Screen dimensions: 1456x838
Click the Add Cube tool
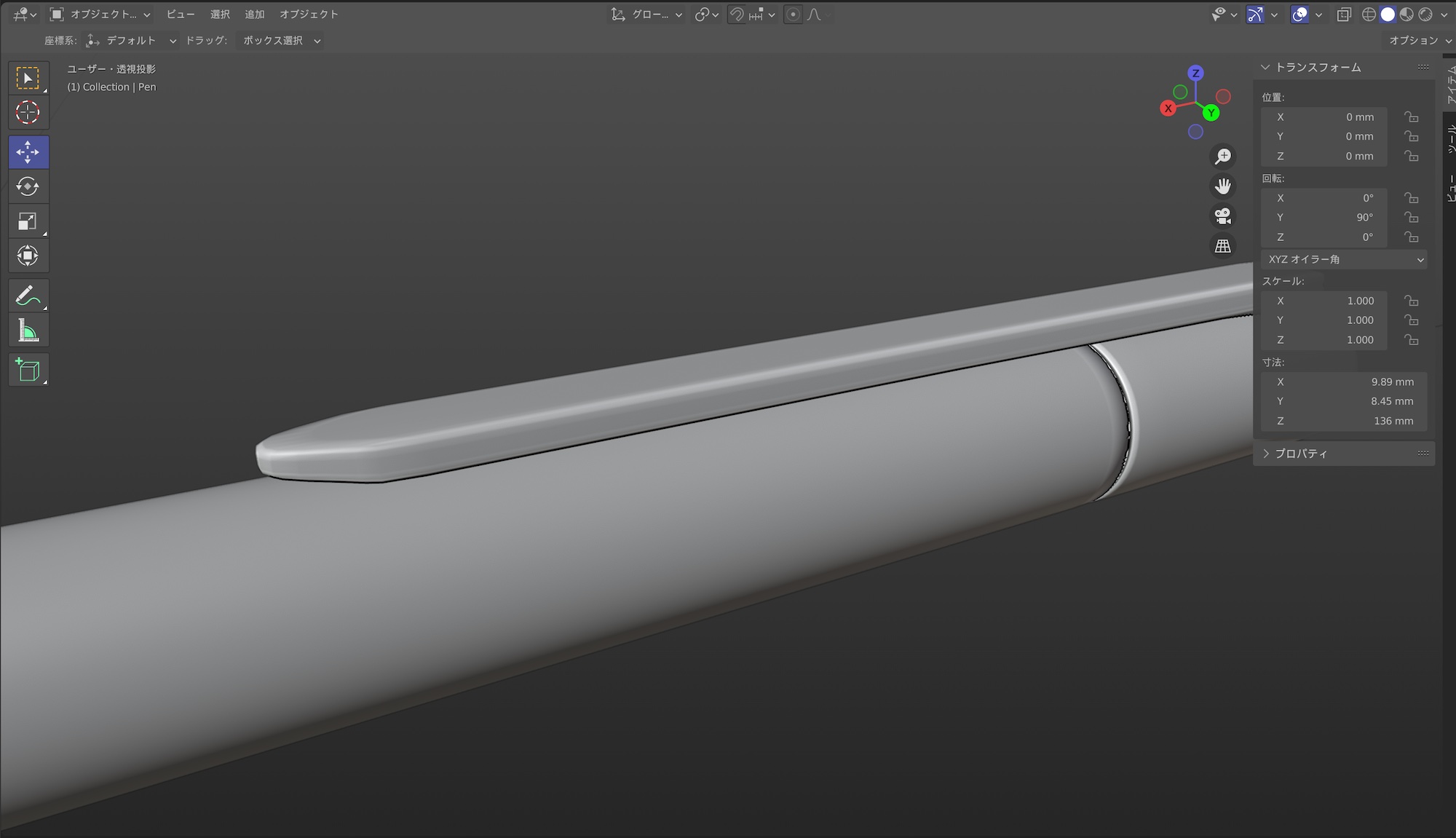[28, 370]
